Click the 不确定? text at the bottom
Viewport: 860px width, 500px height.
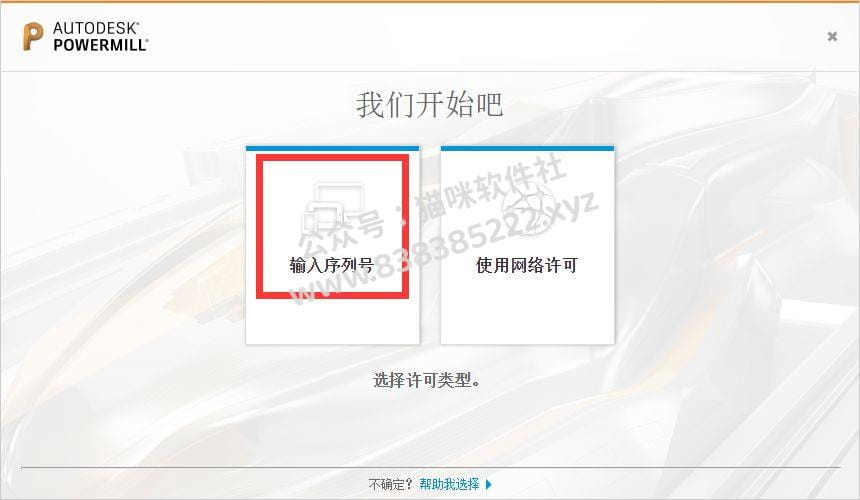(x=390, y=484)
